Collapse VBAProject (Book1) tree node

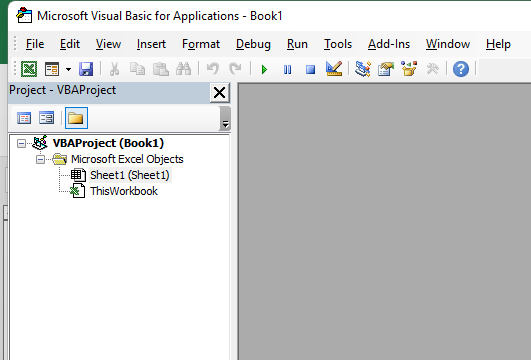coord(21,144)
